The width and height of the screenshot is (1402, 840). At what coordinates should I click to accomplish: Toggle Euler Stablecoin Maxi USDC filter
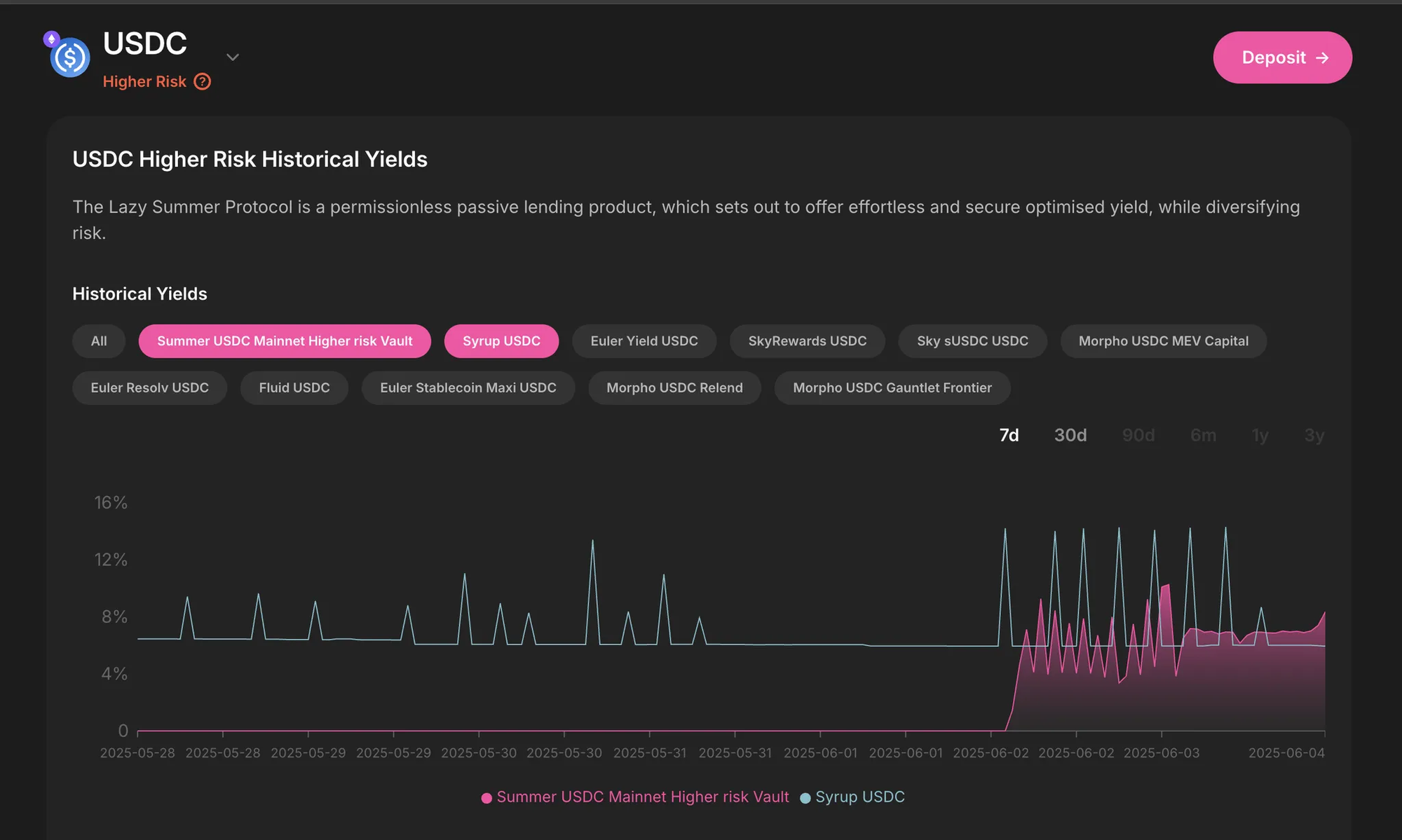468,388
